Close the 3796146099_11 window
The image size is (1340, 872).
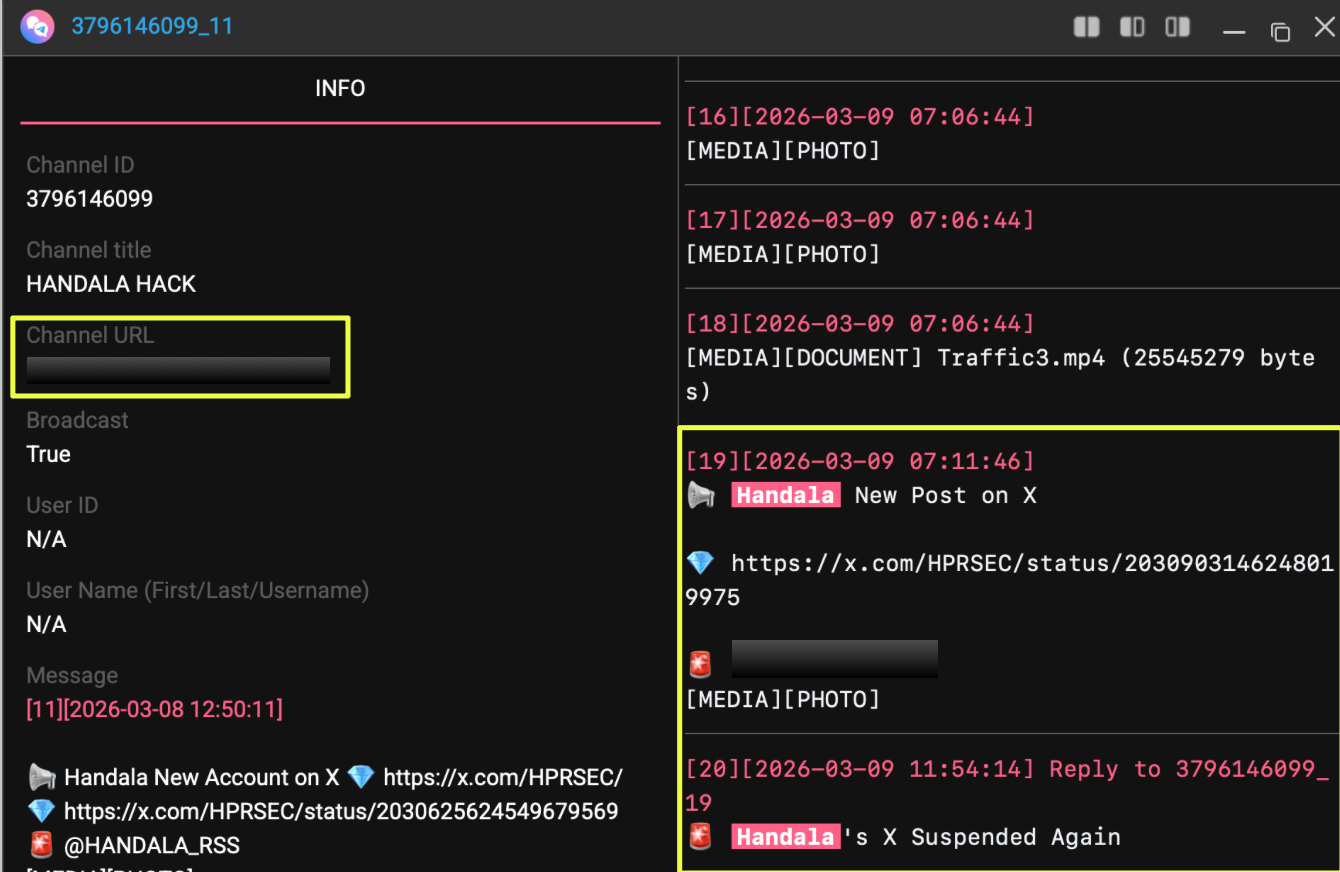(x=1323, y=27)
